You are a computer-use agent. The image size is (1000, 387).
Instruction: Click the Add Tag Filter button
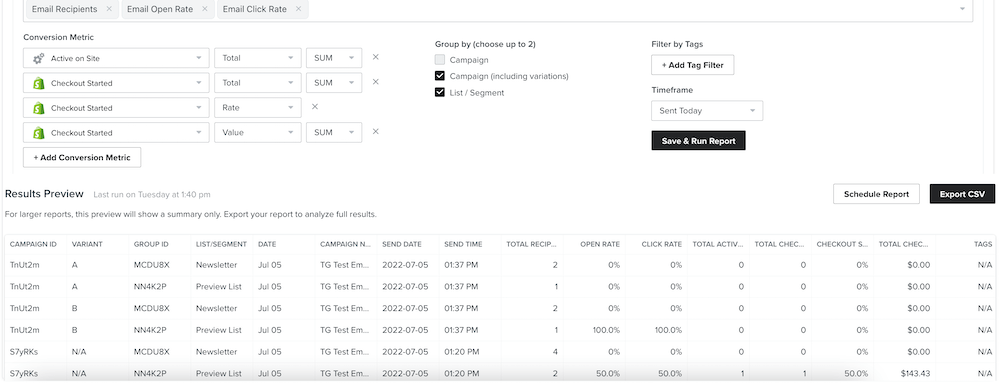(x=692, y=65)
